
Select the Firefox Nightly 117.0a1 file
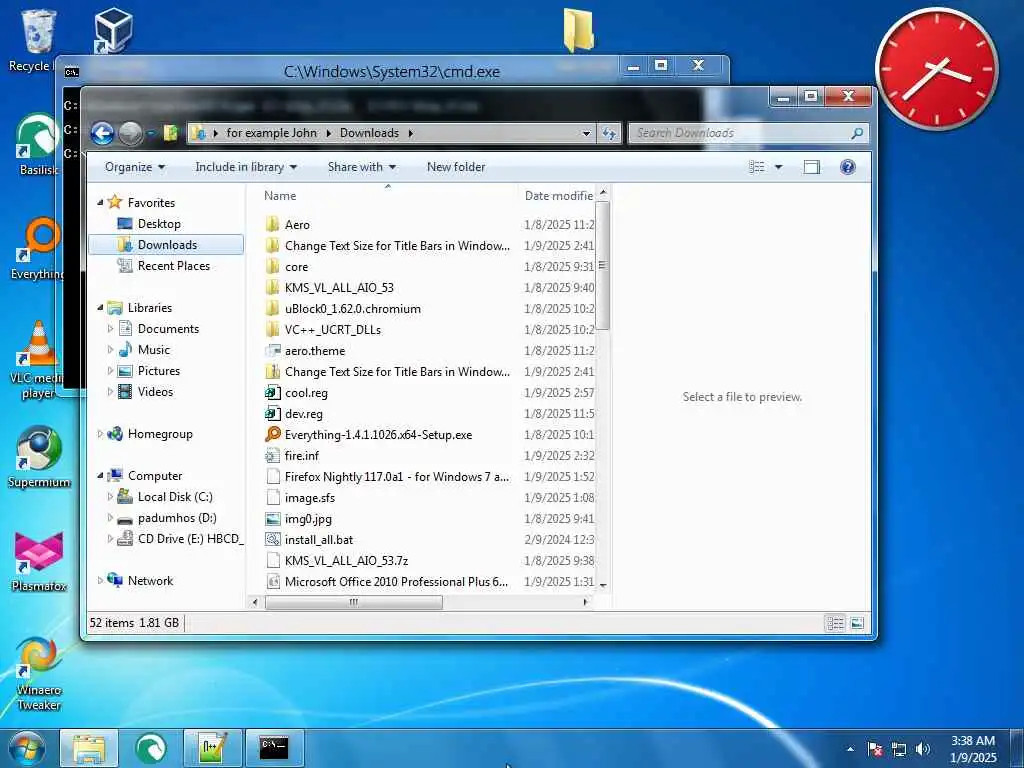[396, 477]
